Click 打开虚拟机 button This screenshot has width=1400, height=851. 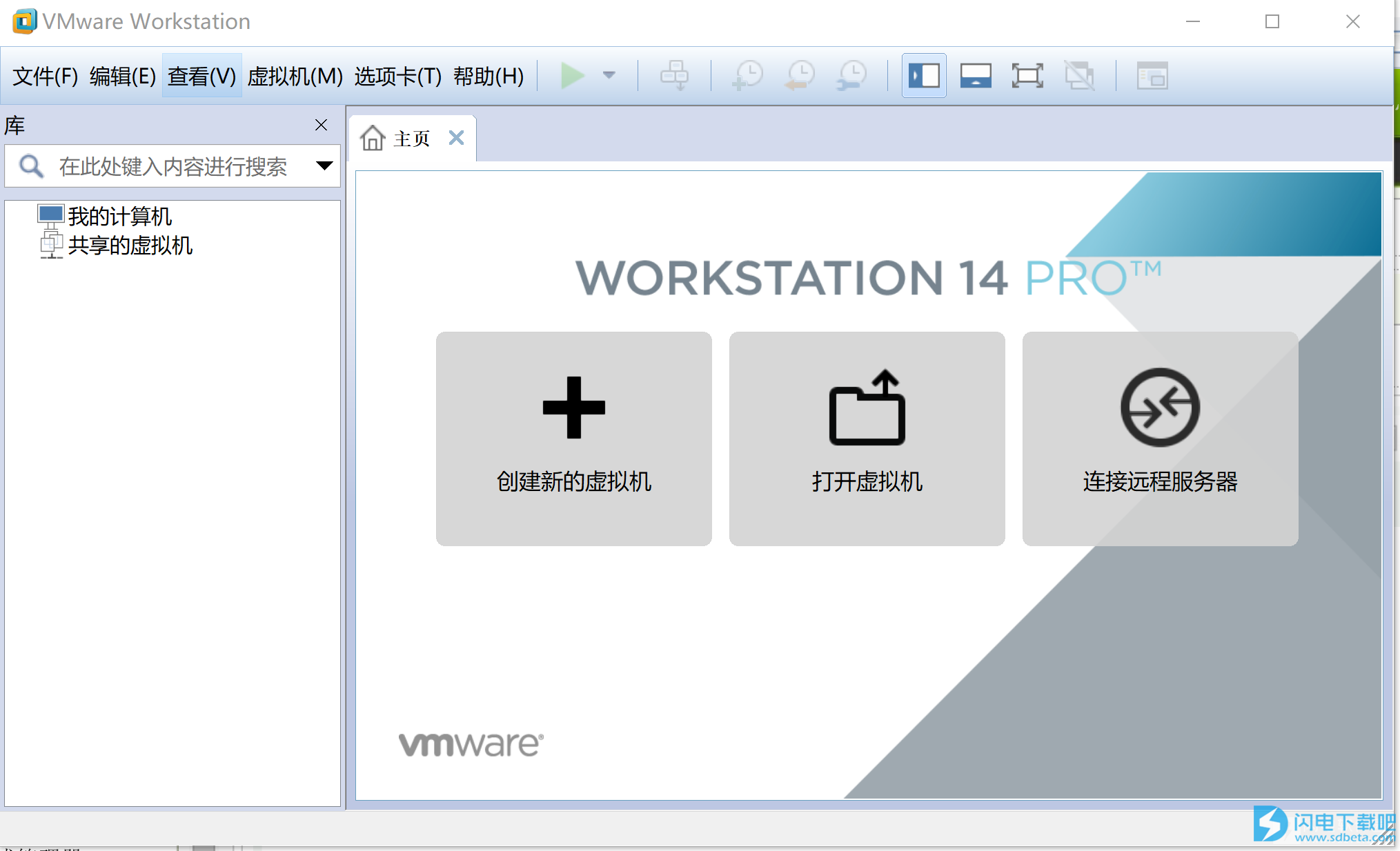[x=867, y=439]
